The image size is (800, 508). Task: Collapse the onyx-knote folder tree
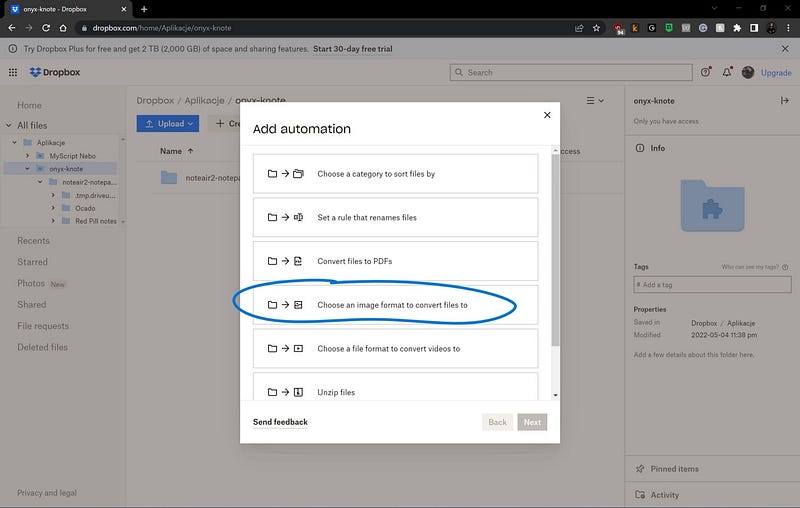click(x=28, y=169)
